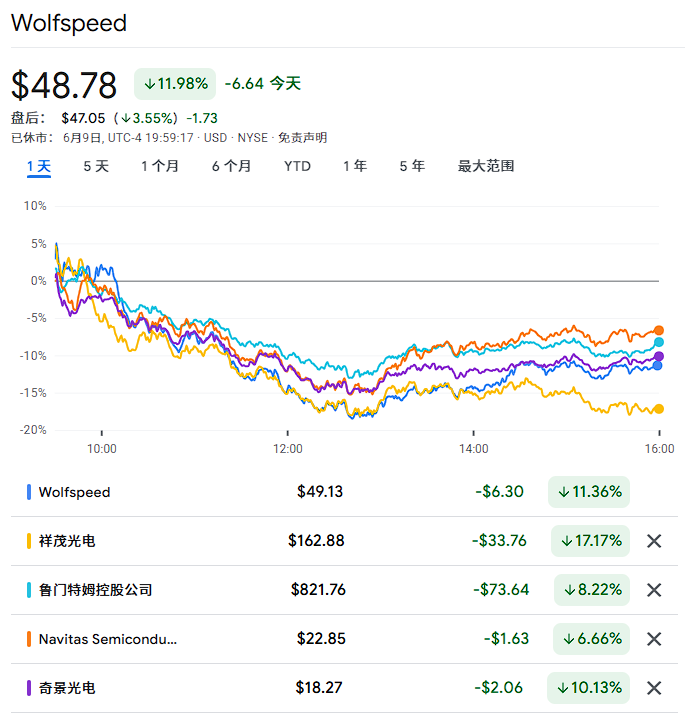Click the purple 奇景光电 legend color bar

point(29,688)
